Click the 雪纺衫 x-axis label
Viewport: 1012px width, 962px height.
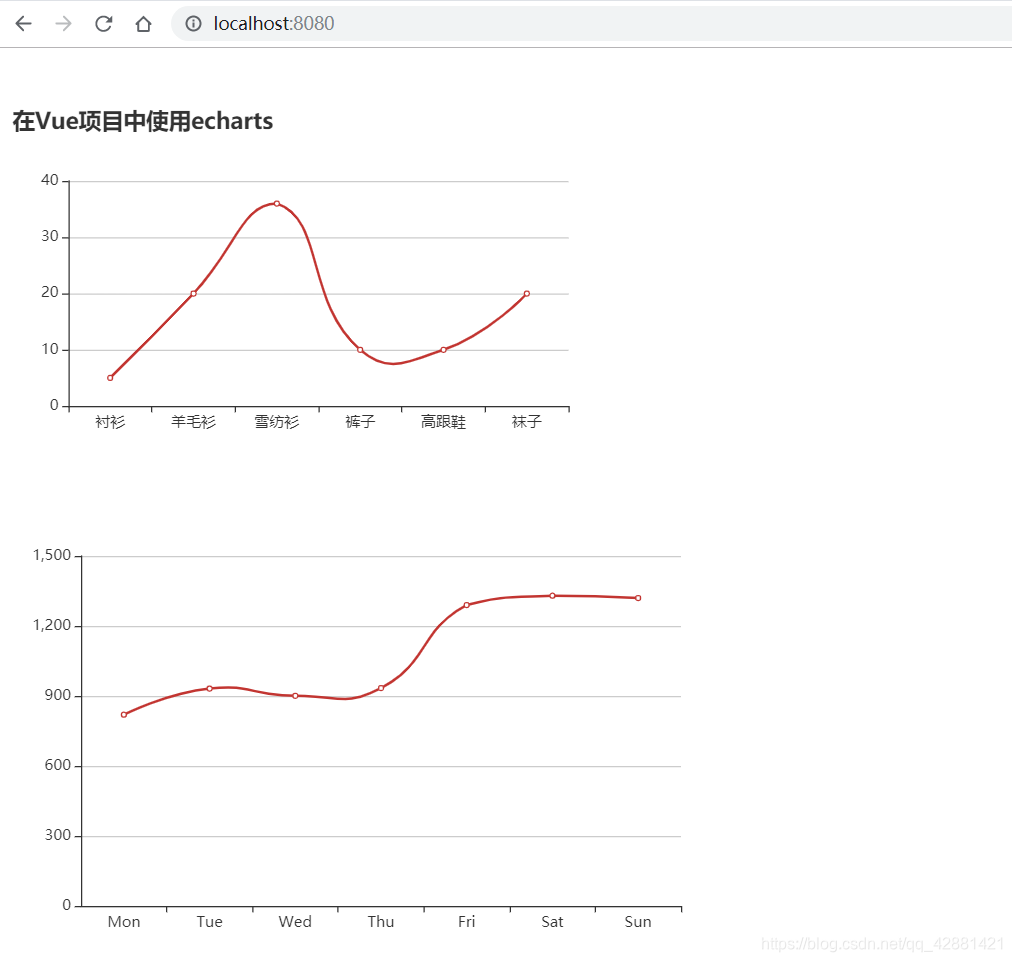[x=277, y=422]
